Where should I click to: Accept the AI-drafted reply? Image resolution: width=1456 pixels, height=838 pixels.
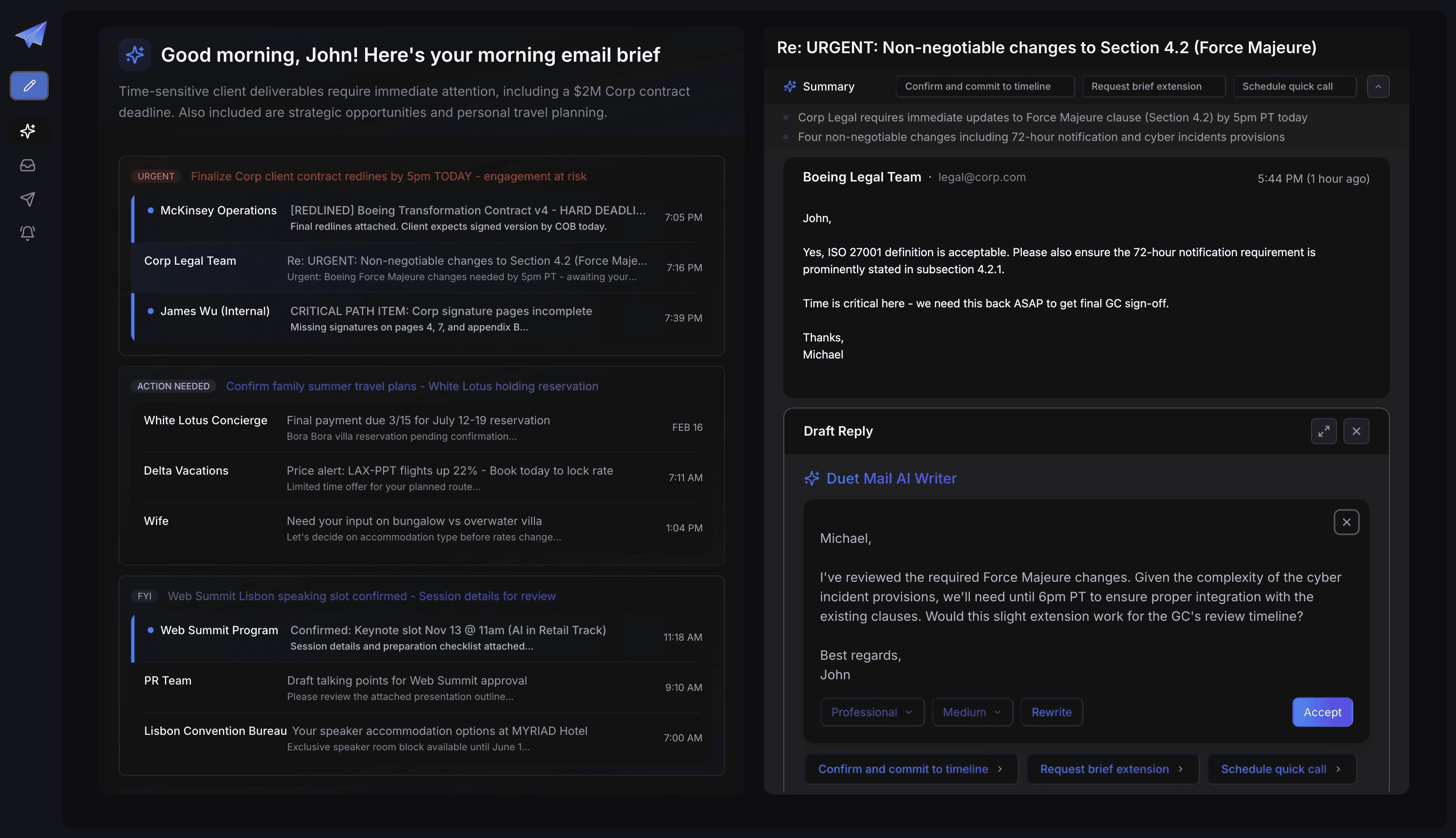click(x=1322, y=712)
